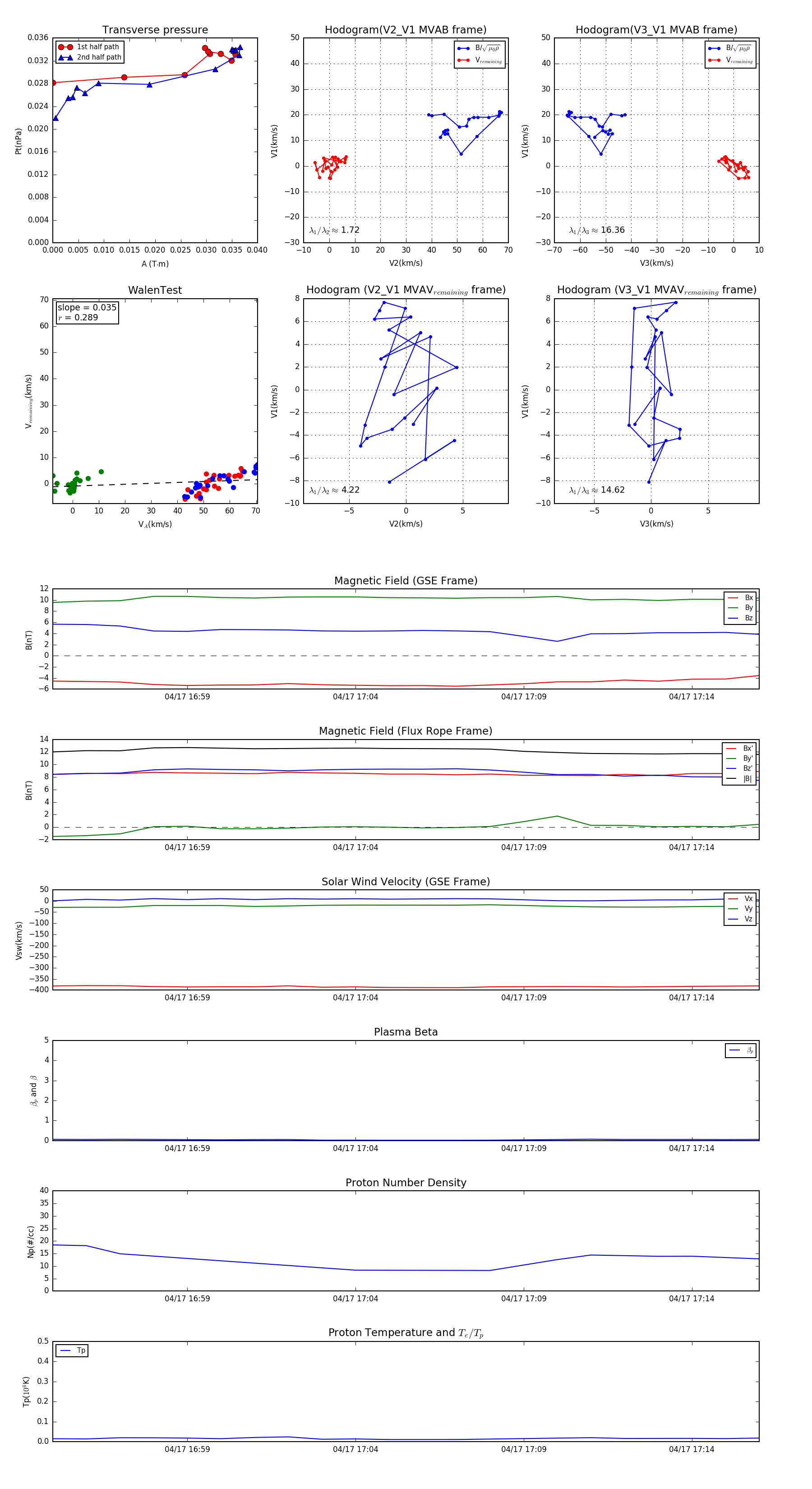Click the "Np(#/cc)" y-axis label

coord(31,1241)
